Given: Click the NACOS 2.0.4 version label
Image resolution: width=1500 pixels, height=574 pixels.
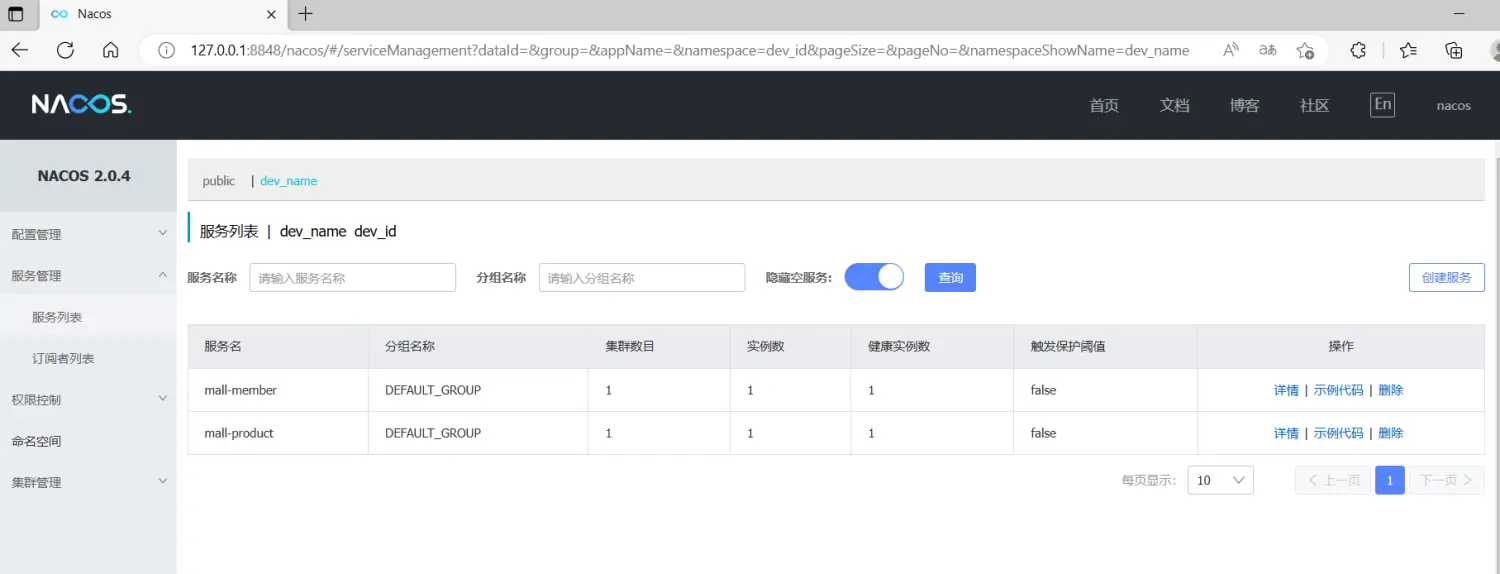Looking at the screenshot, I should [84, 175].
